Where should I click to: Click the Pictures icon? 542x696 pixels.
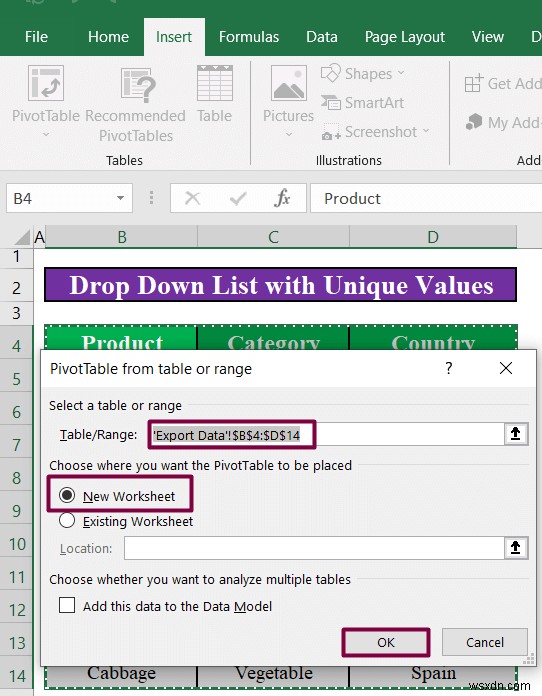[288, 83]
